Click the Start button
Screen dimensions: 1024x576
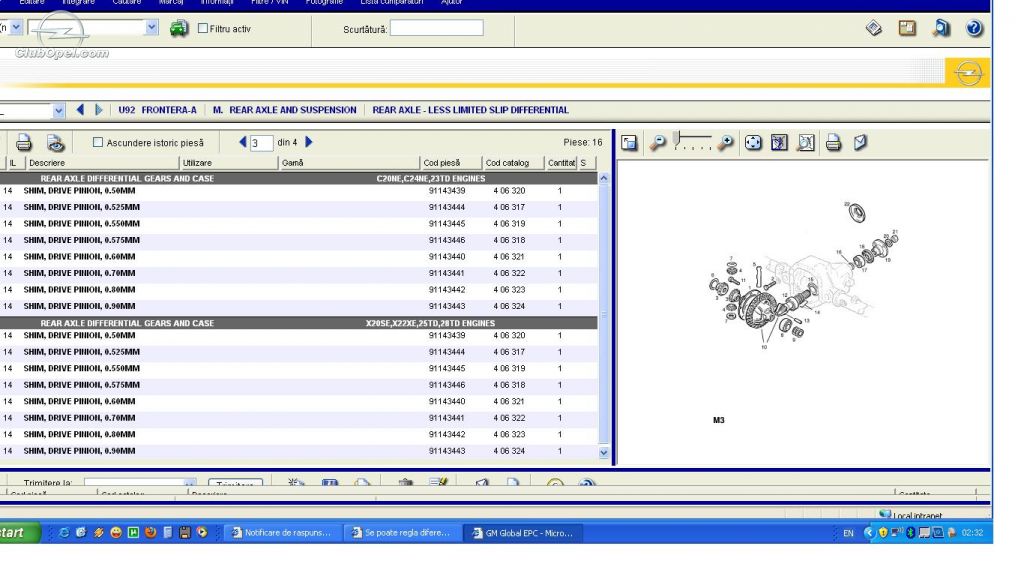18,533
